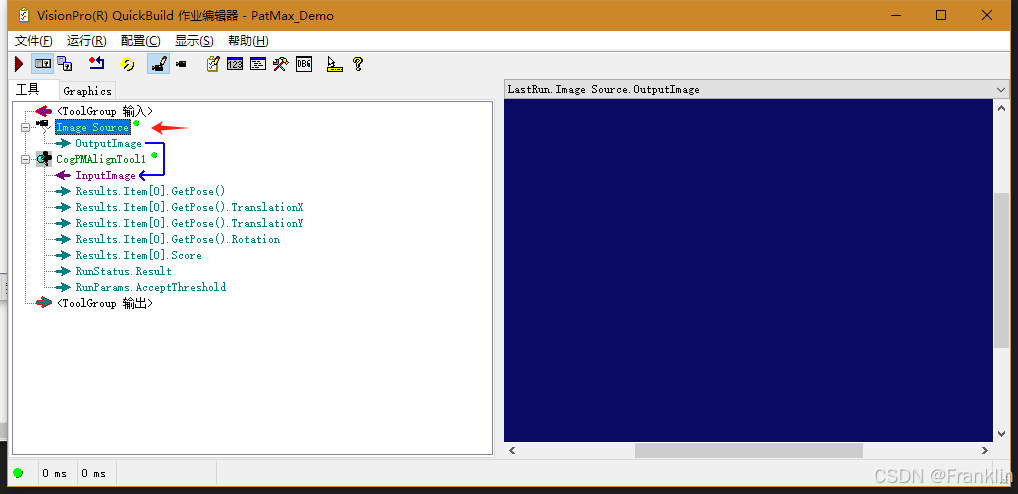Select Results.Item[0].GetPose() terminal
The width and height of the screenshot is (1018, 494).
(150, 191)
